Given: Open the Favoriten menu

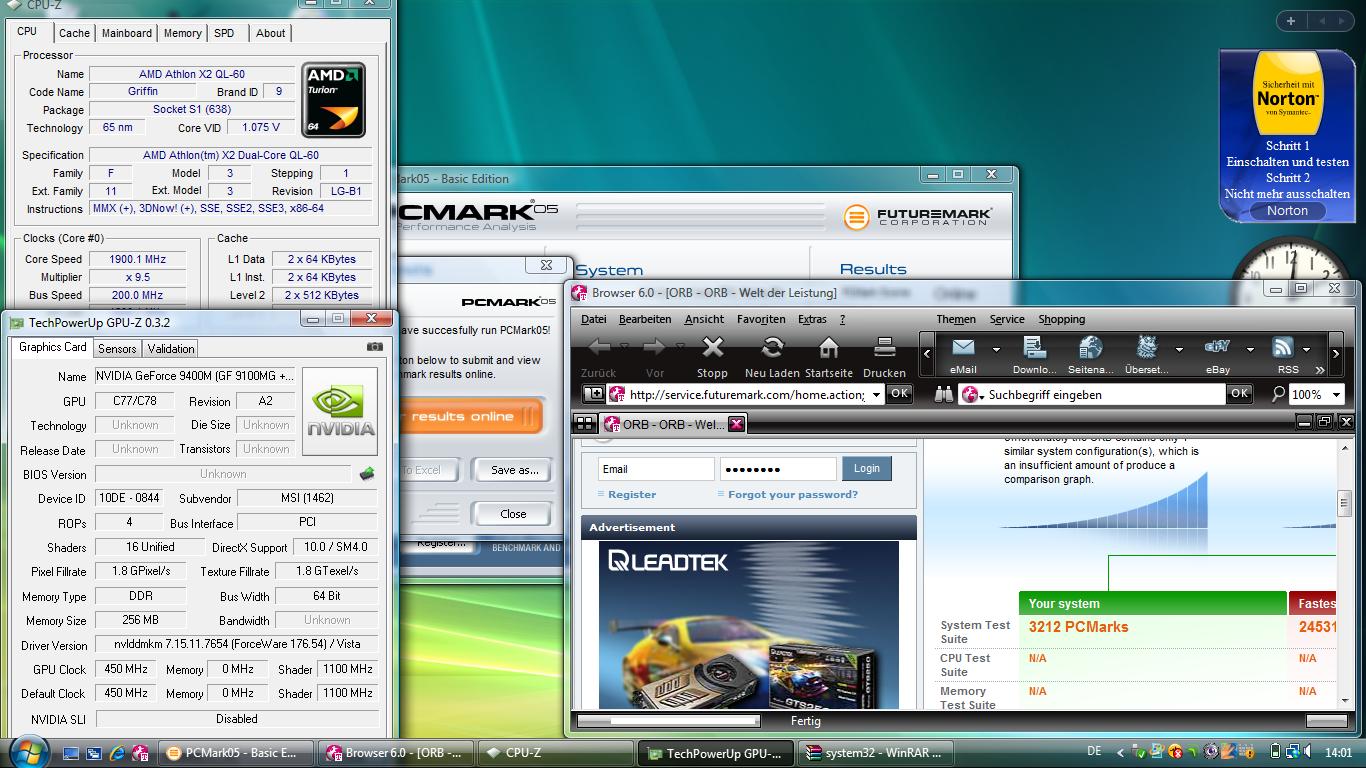Looking at the screenshot, I should (761, 319).
